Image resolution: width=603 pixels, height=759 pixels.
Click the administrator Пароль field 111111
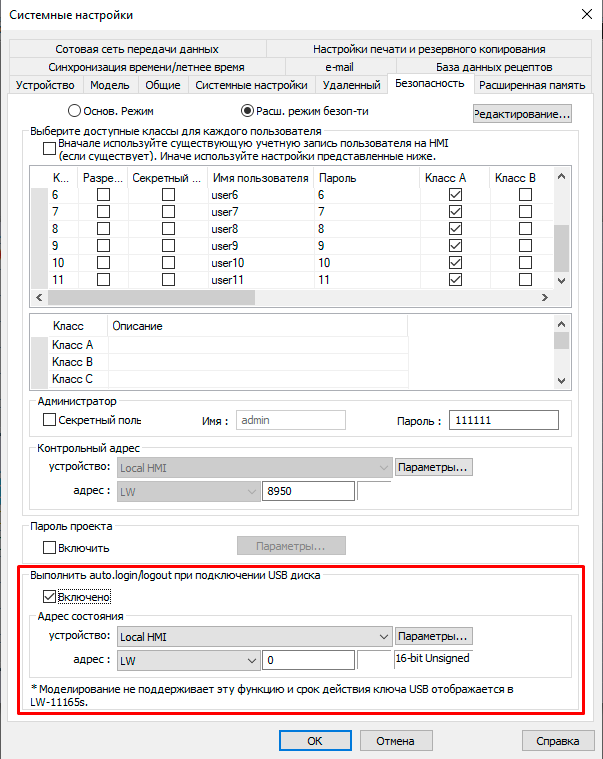pos(503,420)
